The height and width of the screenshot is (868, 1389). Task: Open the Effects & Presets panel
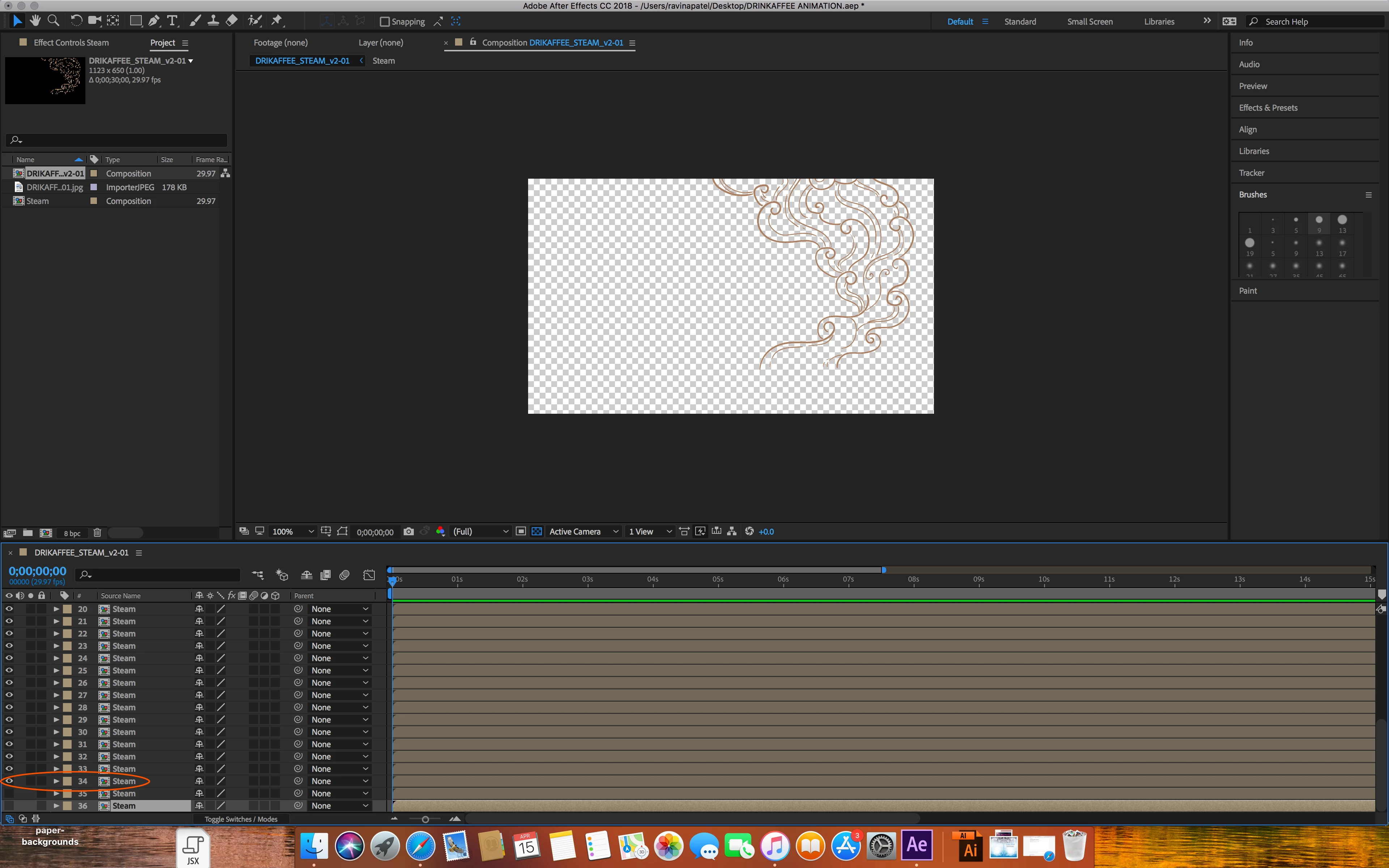coord(1268,108)
